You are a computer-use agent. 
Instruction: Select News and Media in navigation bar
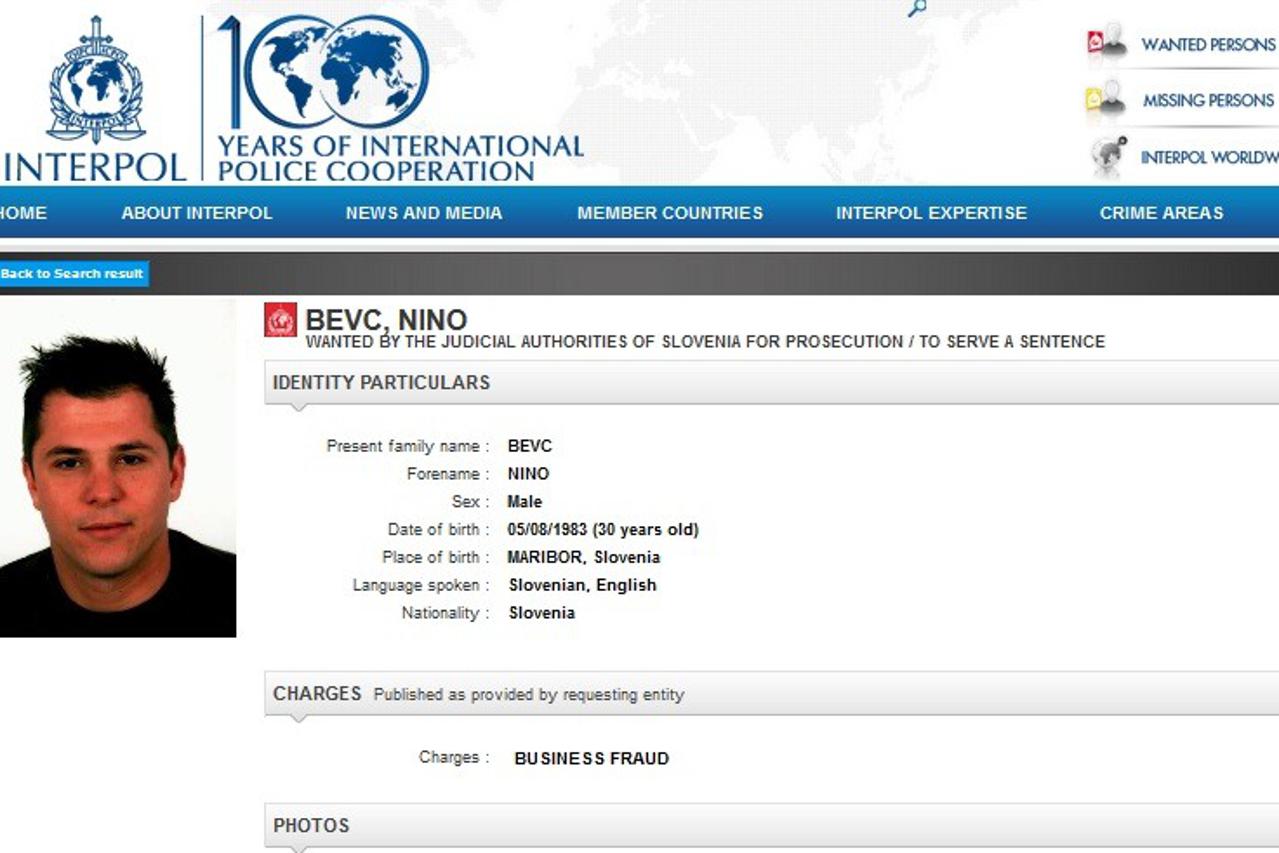tap(424, 213)
